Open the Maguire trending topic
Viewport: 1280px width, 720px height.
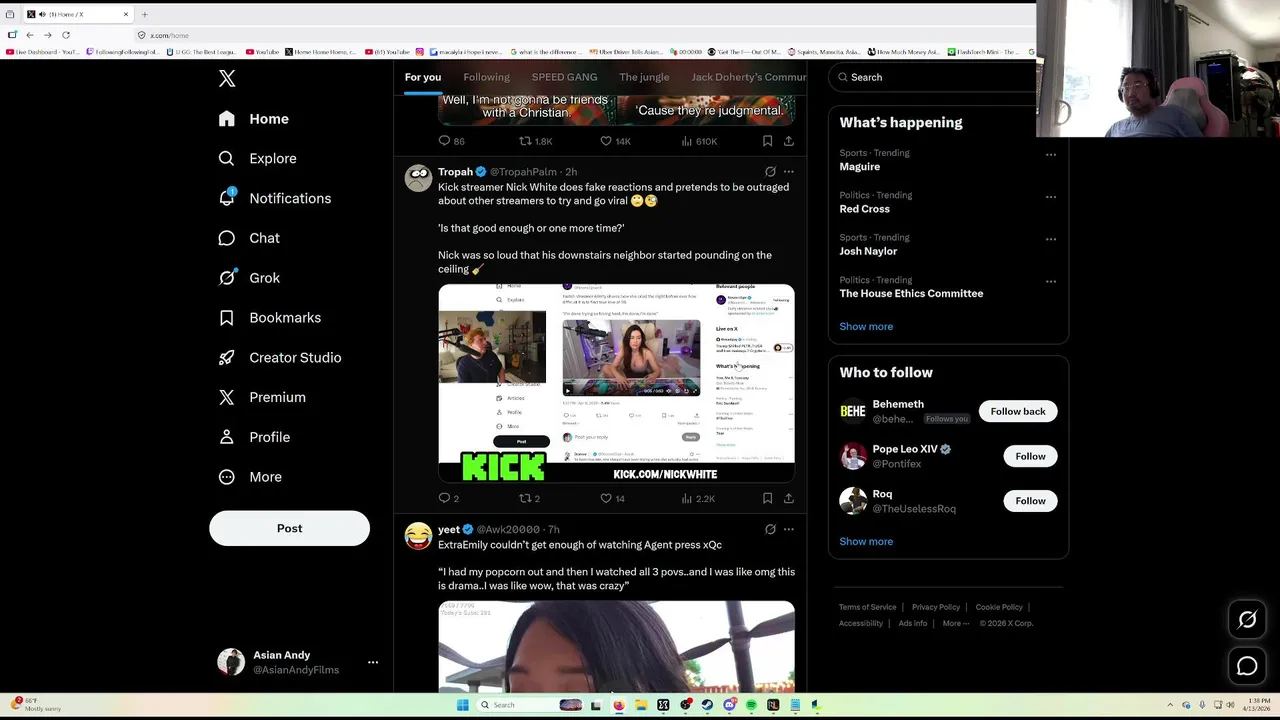pos(859,167)
